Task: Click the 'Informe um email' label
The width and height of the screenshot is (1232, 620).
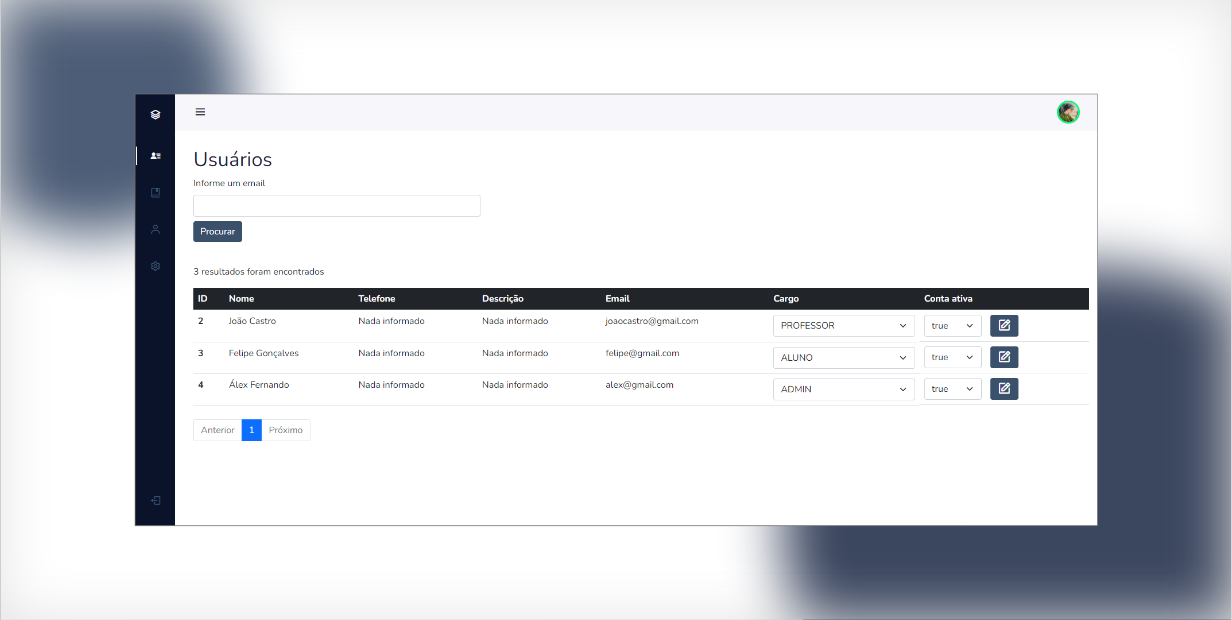Action: pyautogui.click(x=229, y=183)
